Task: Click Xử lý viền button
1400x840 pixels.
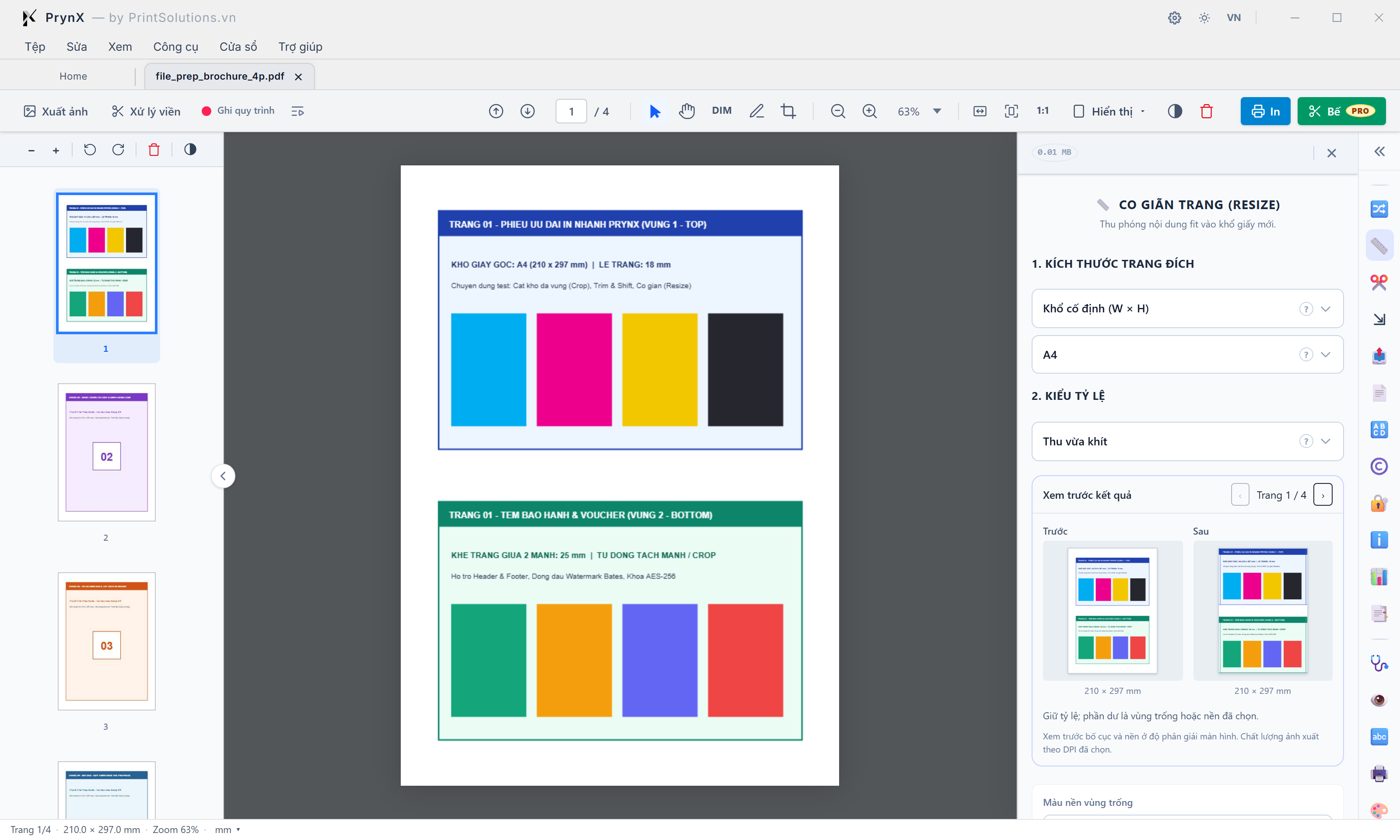Action: coord(146,112)
